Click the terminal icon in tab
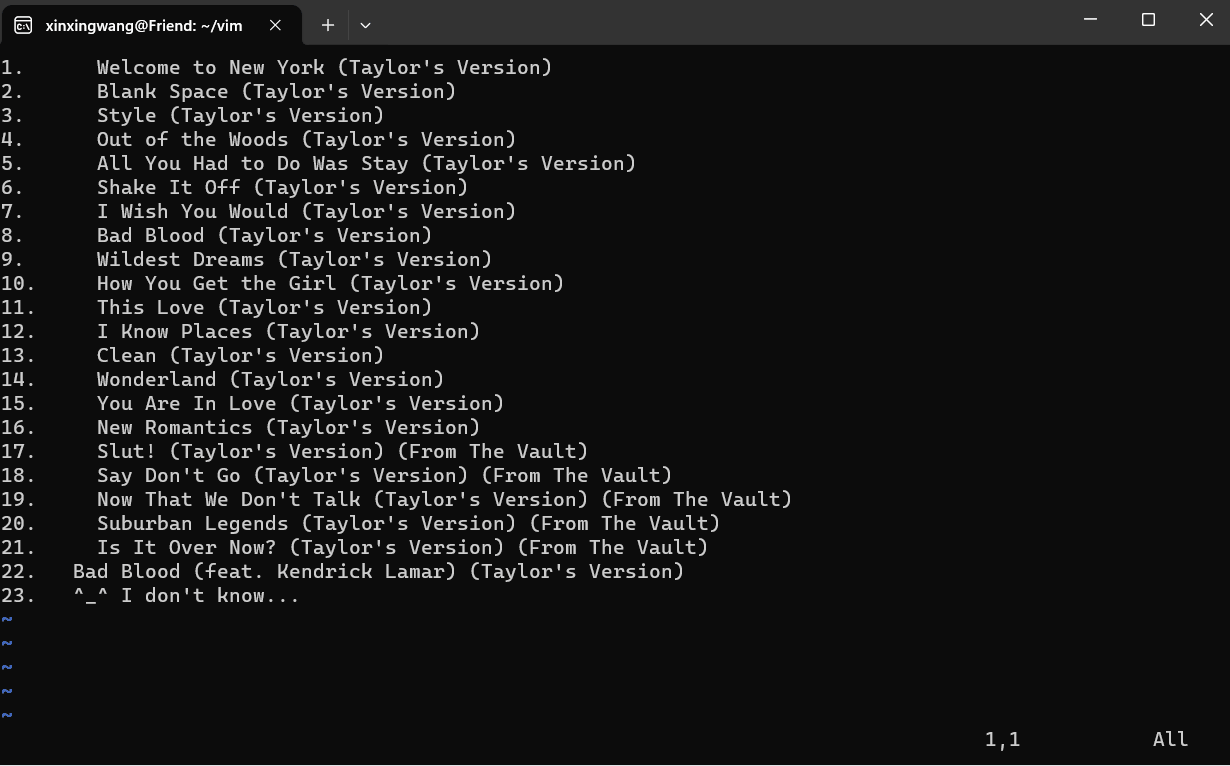The image size is (1230, 766). tap(23, 25)
